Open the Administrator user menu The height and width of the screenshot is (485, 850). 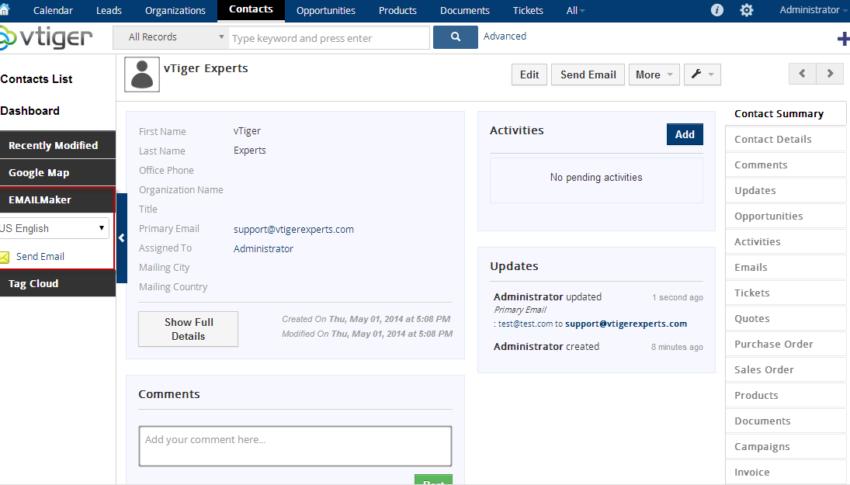coord(813,10)
